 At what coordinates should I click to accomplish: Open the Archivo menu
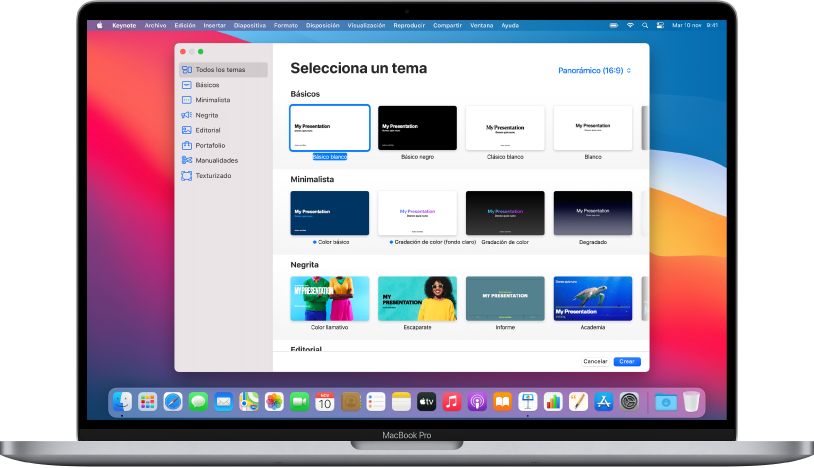click(x=155, y=25)
